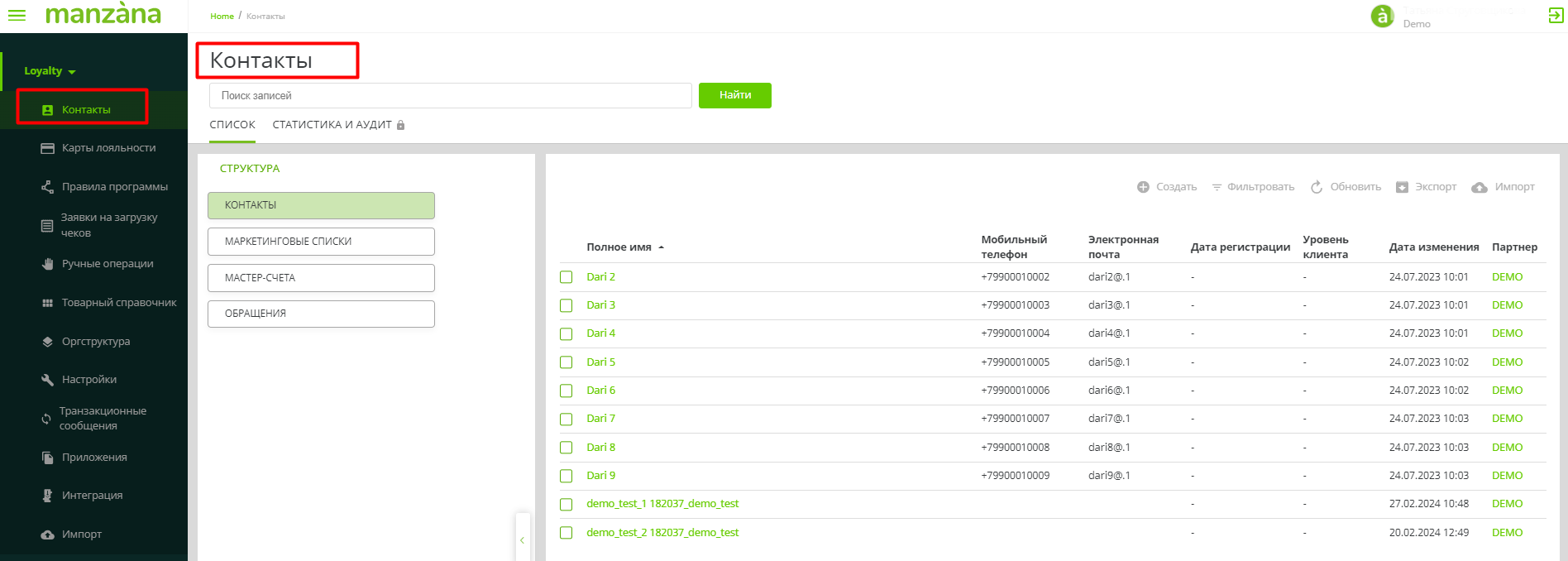Open Карты лояльности card icon in sidebar
This screenshot has height=561, width=1568.
click(47, 148)
